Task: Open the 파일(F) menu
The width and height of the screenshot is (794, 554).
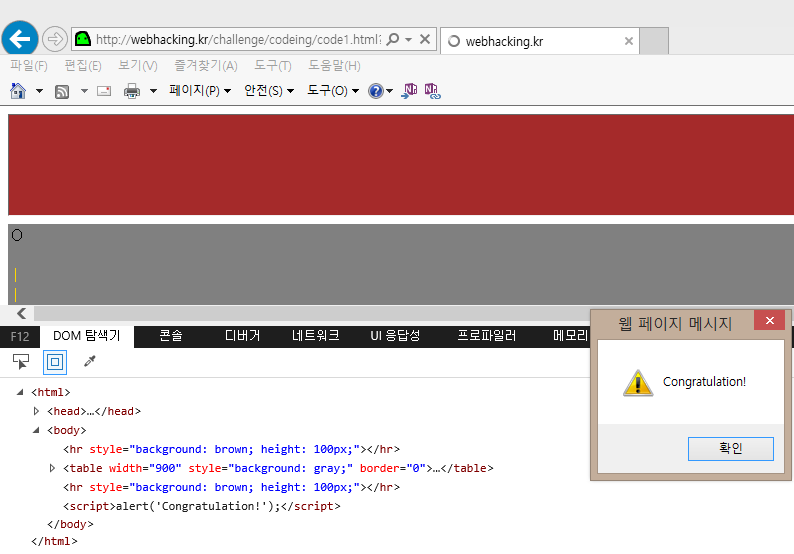Action: pos(29,65)
